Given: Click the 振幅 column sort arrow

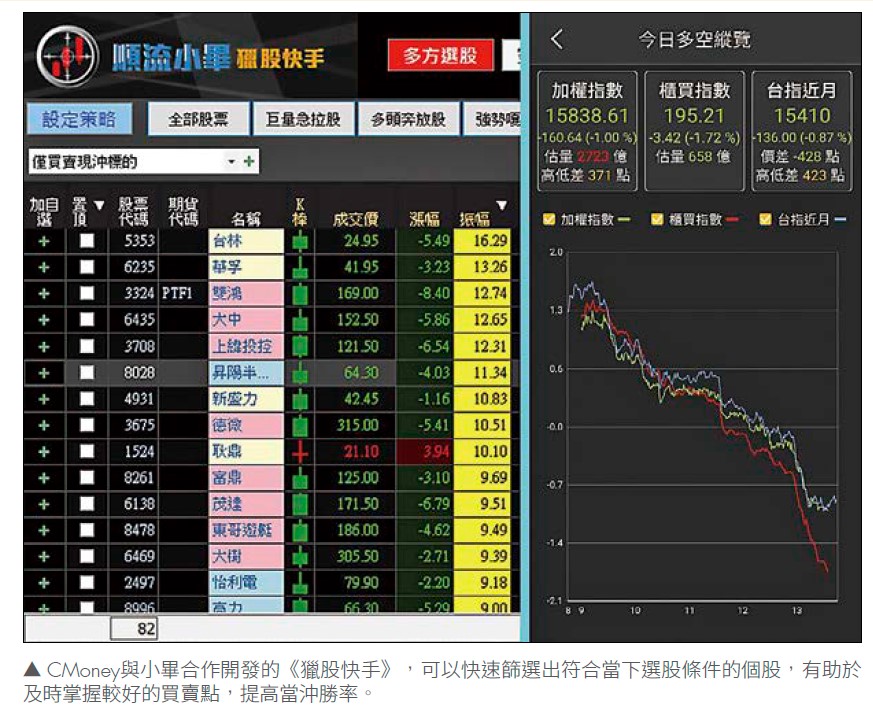Looking at the screenshot, I should tap(502, 205).
